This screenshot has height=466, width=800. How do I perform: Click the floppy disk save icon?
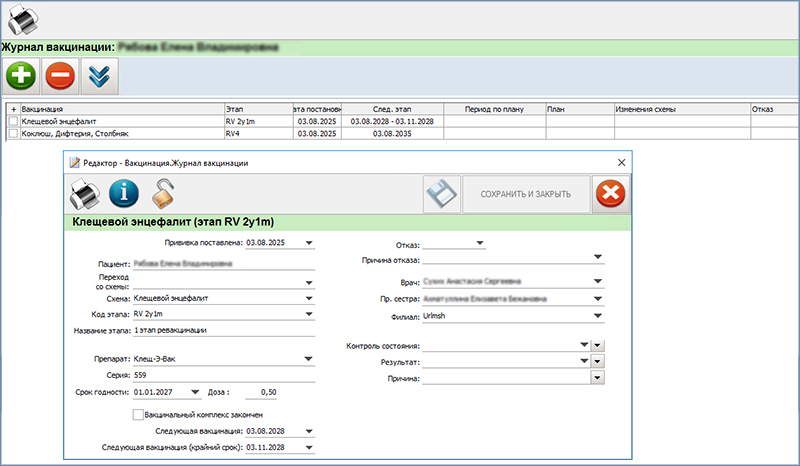tap(440, 194)
